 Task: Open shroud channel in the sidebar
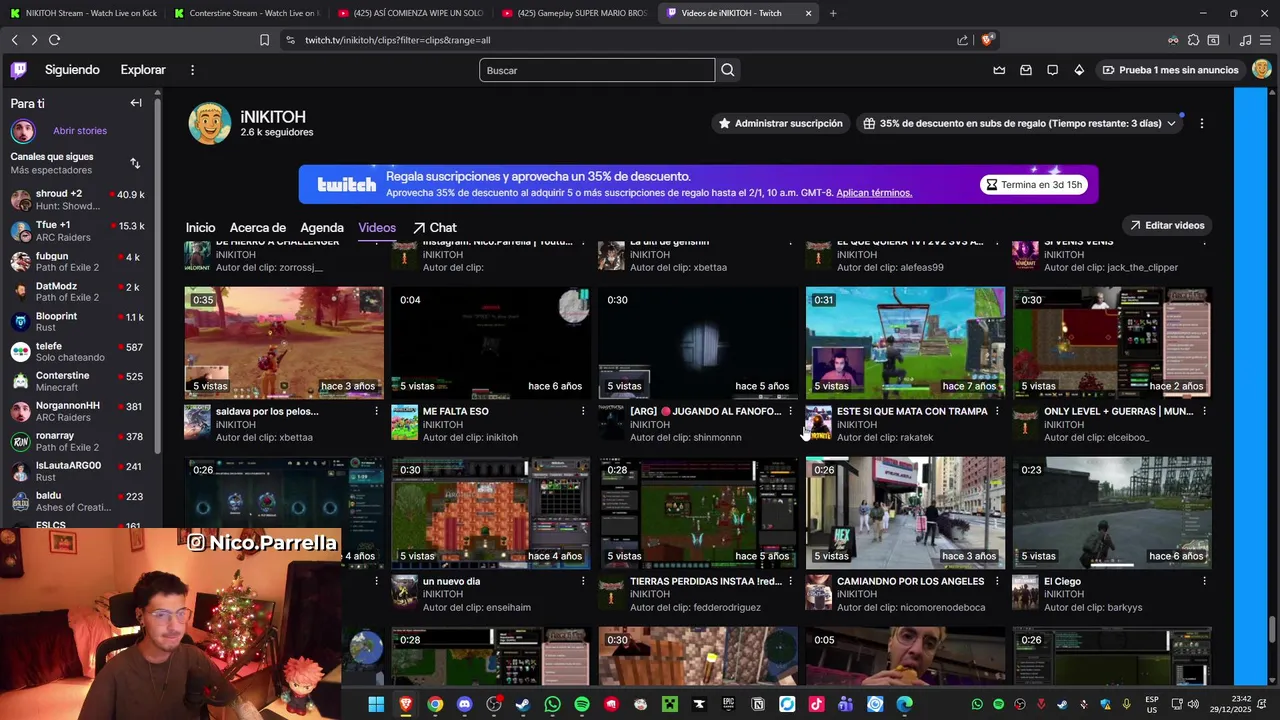pyautogui.click(x=78, y=200)
